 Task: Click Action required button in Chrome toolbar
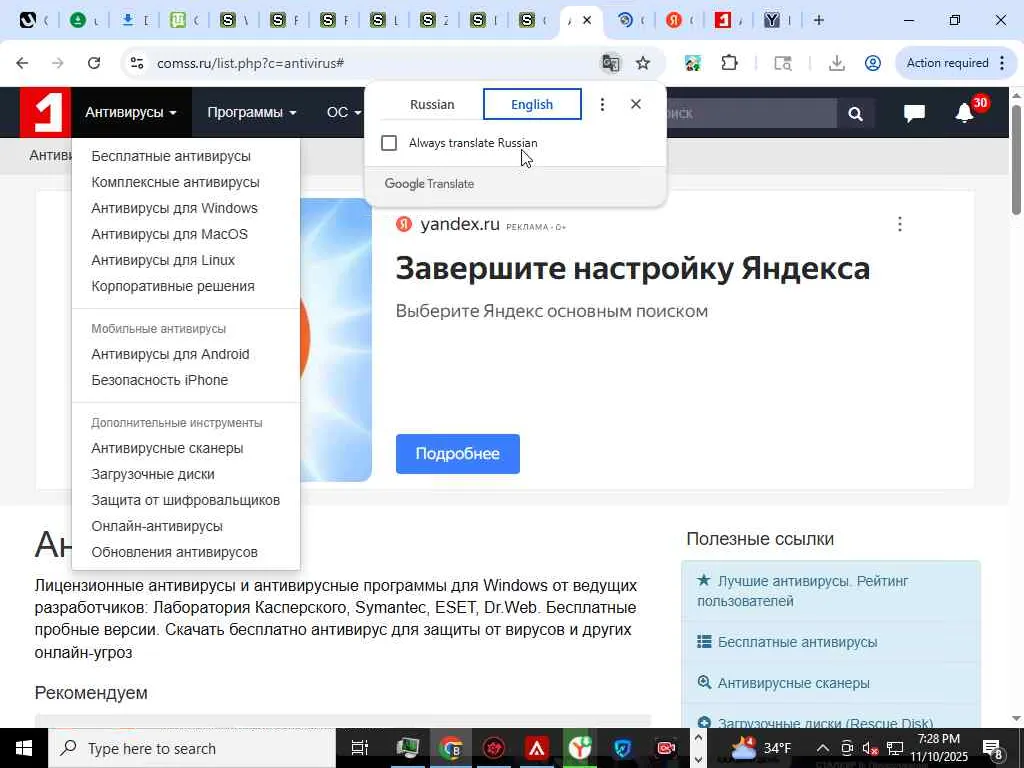click(x=956, y=63)
